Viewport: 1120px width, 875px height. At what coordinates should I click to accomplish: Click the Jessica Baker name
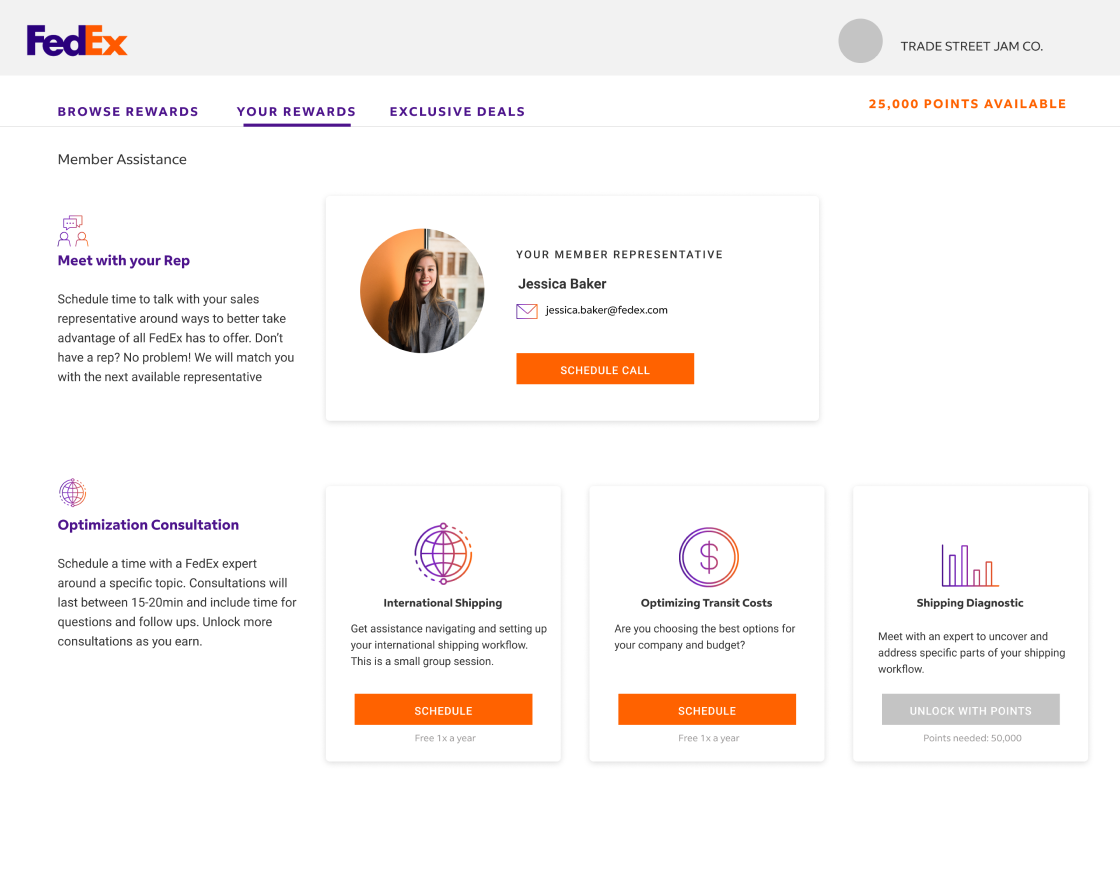pyautogui.click(x=562, y=284)
